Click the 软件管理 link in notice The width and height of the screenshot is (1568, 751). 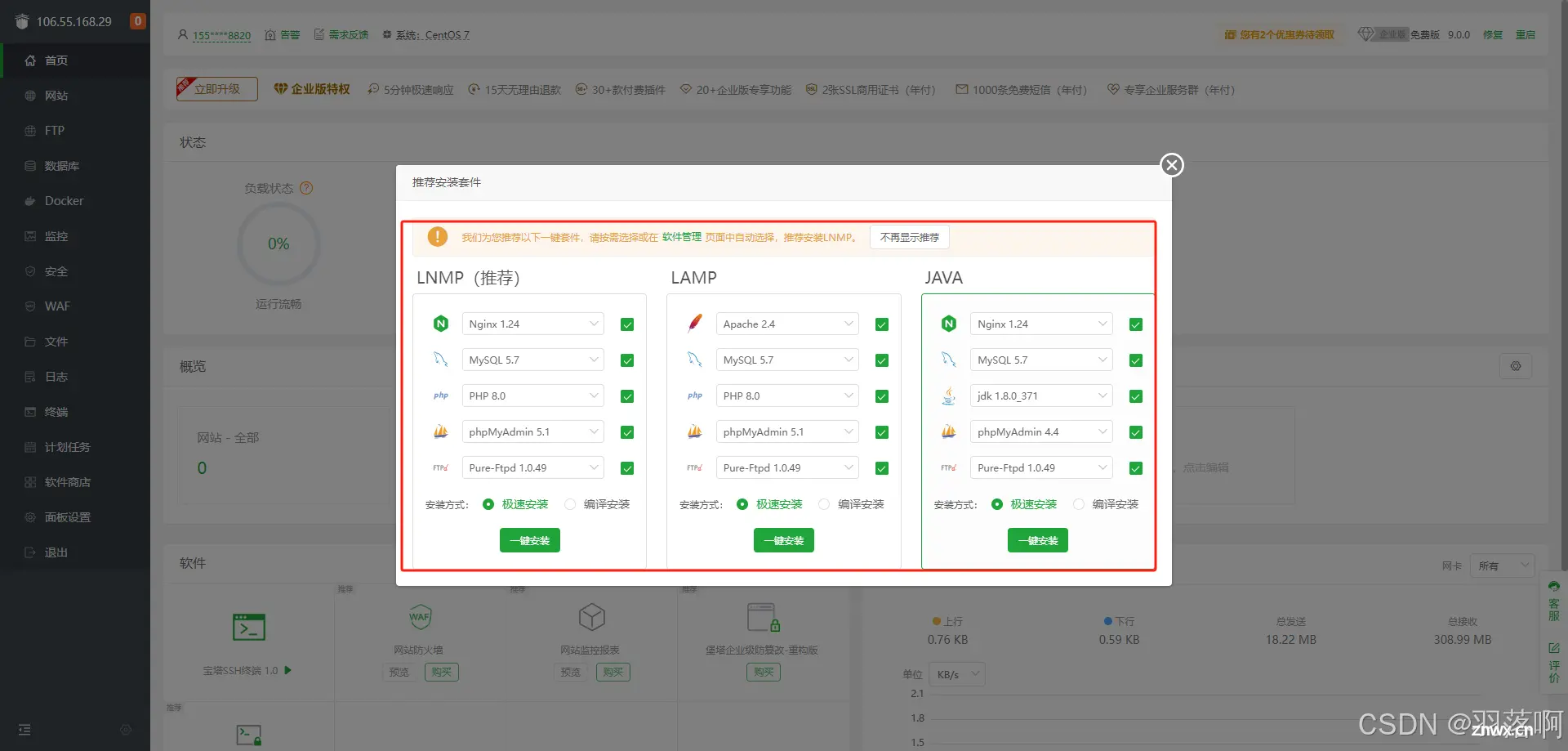(x=681, y=237)
